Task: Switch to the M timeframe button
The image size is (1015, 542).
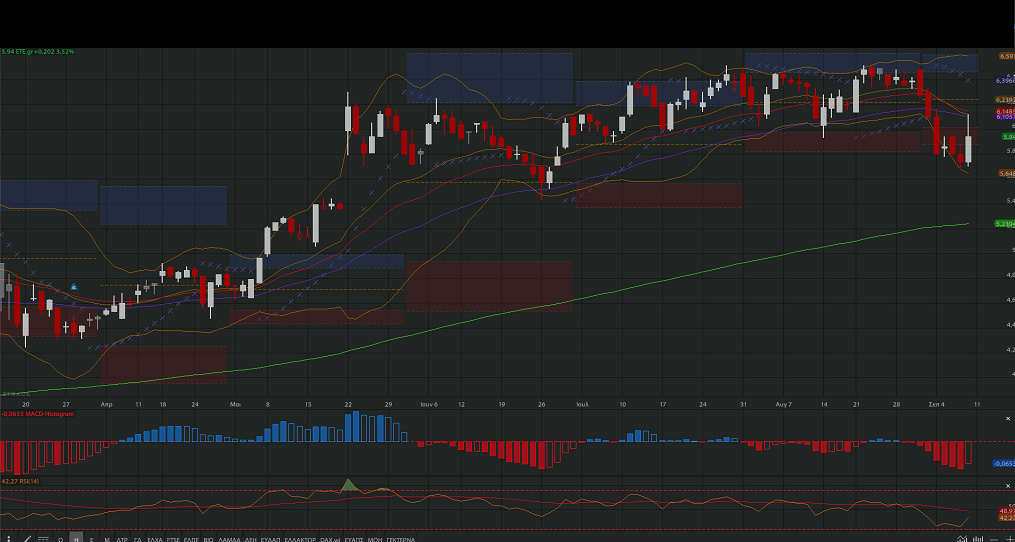Action: point(107,539)
